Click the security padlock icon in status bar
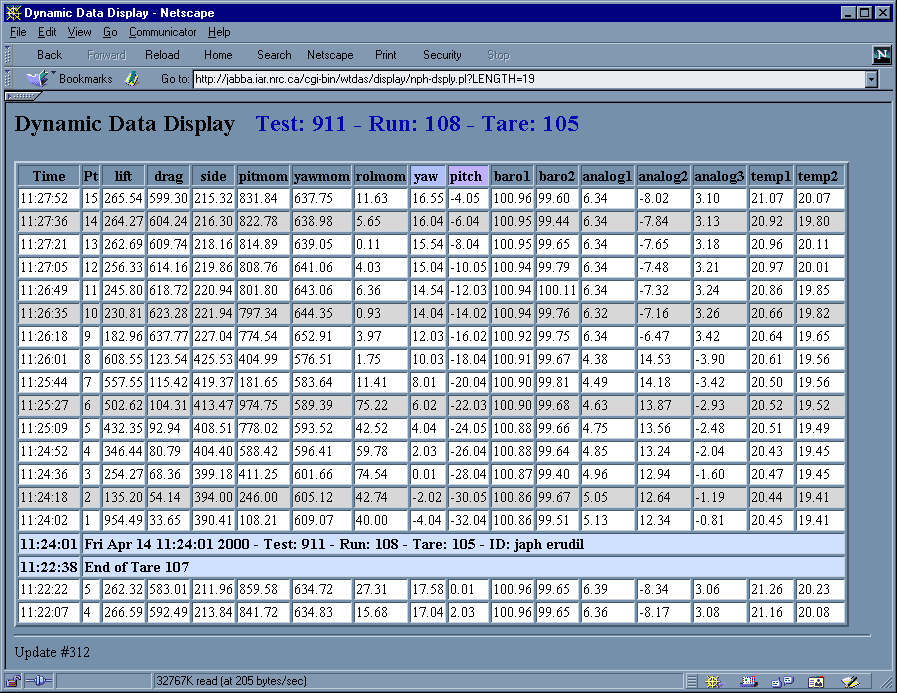This screenshot has width=897, height=693. [x=13, y=681]
